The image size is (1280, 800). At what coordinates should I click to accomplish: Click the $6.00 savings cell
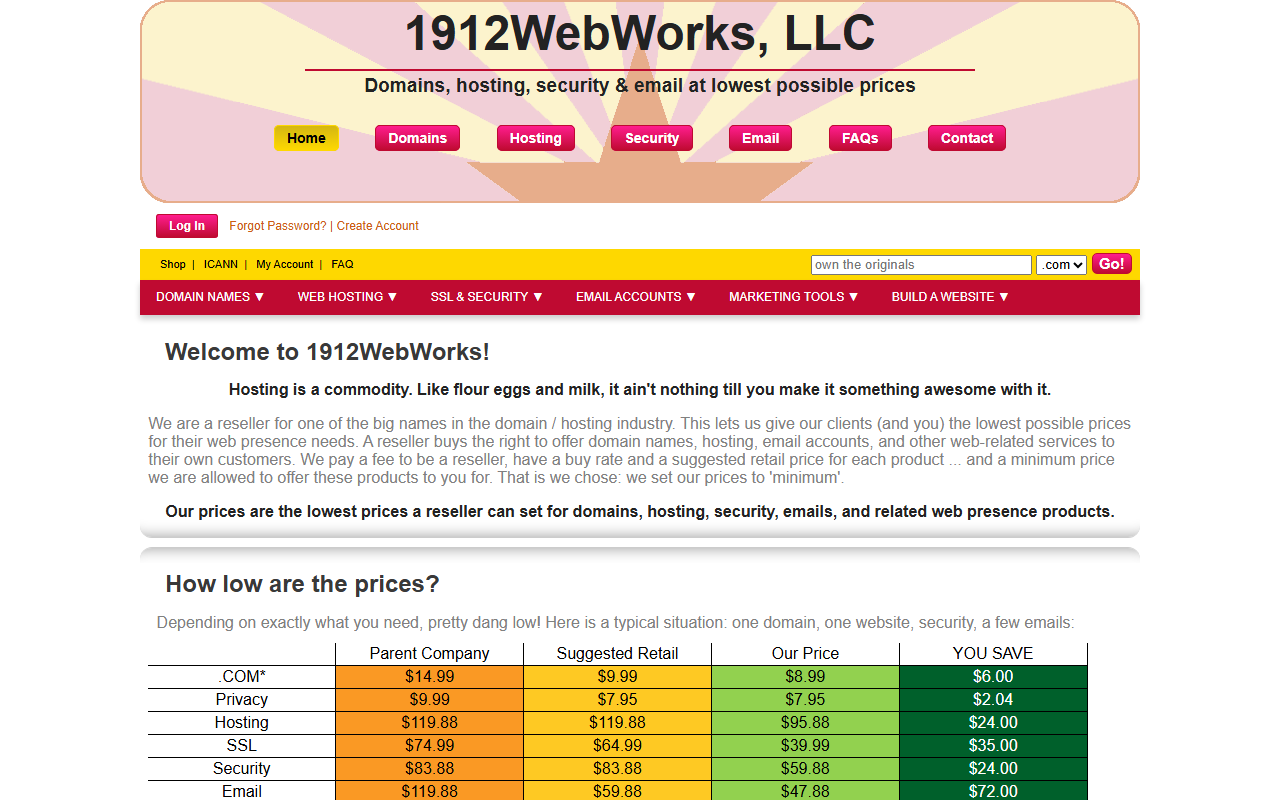993,677
